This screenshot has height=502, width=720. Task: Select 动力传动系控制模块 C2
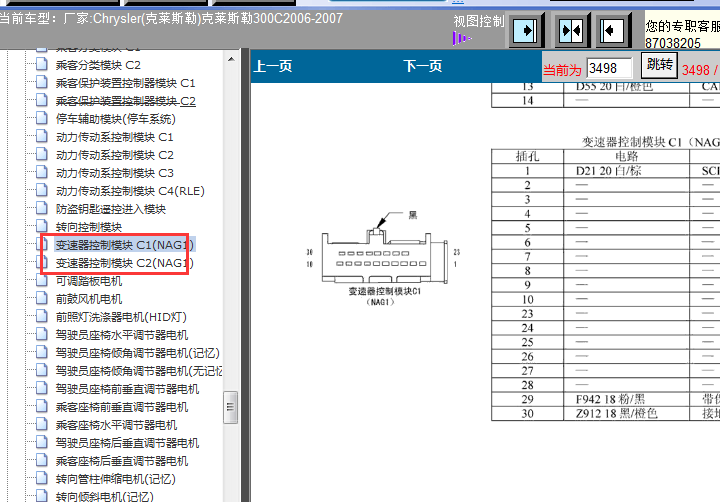[114, 155]
